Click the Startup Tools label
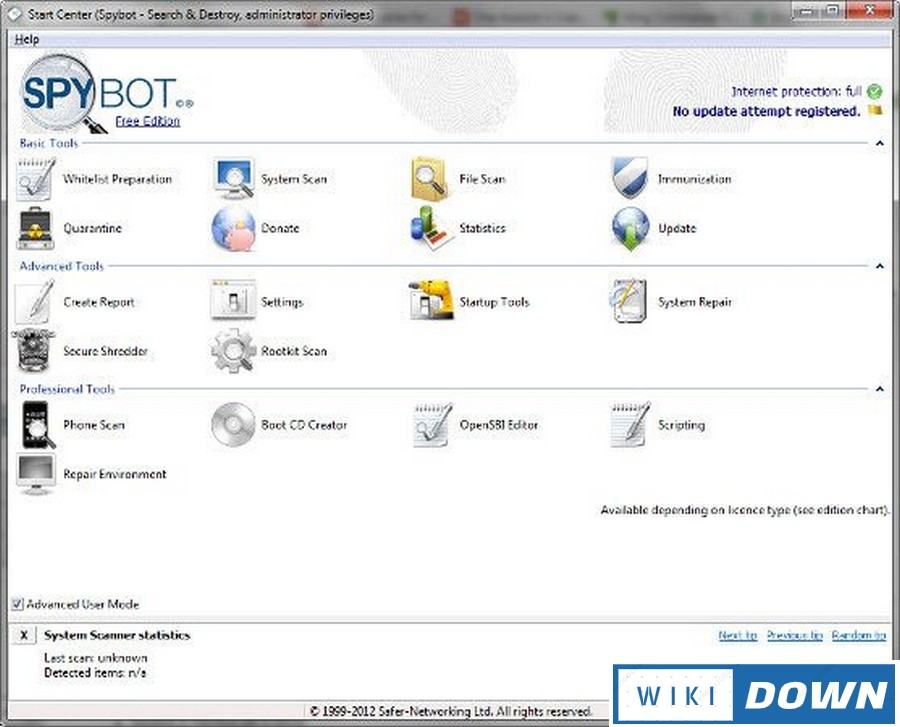This screenshot has width=900, height=727. pos(494,302)
